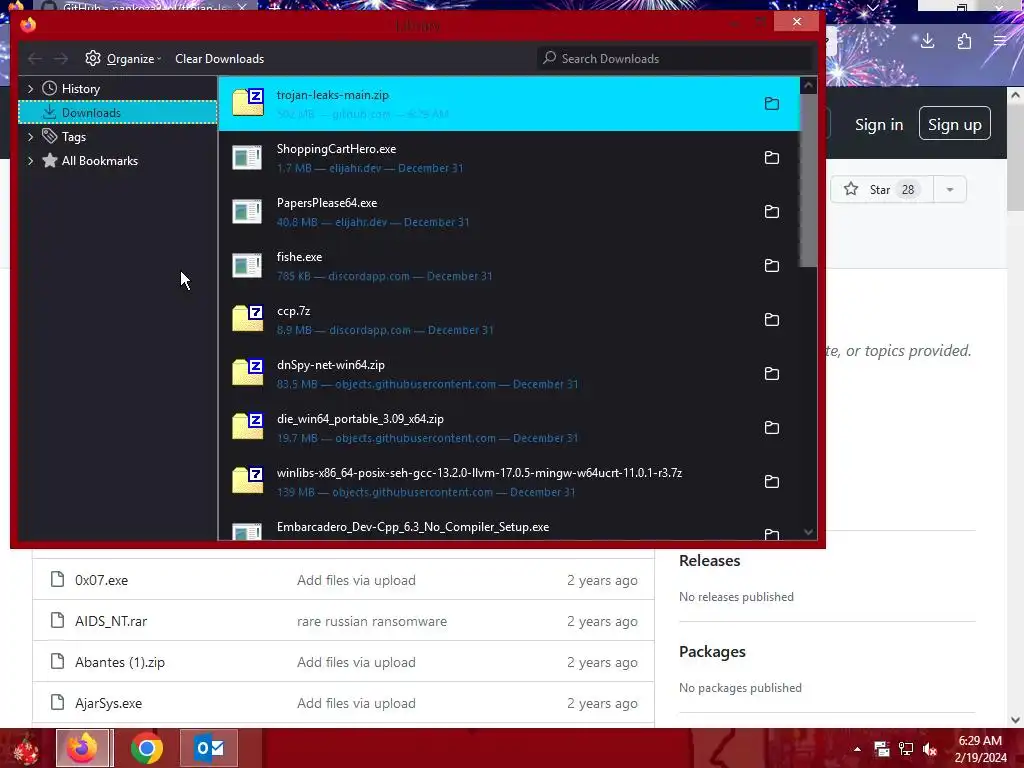Image resolution: width=1024 pixels, height=768 pixels.
Task: Show die_win64_portable_3.09_x64.zip in folder
Action: 771,428
